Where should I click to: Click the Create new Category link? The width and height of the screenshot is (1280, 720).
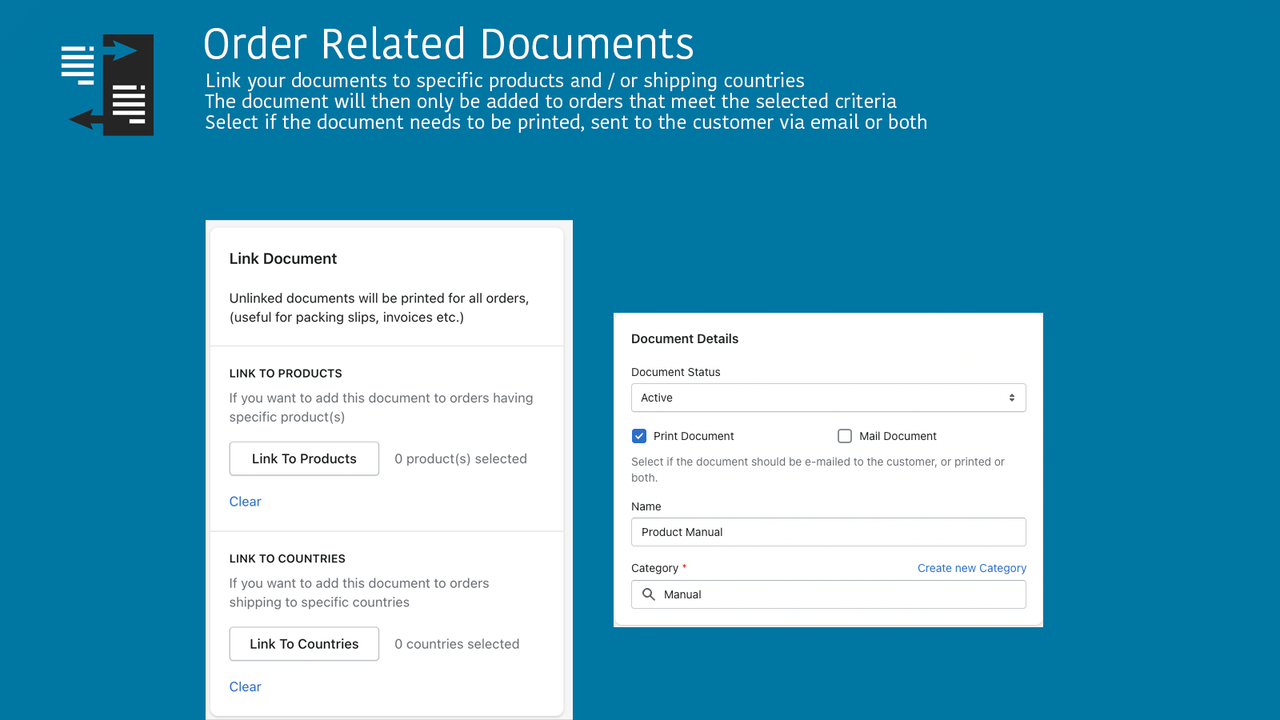click(x=972, y=568)
